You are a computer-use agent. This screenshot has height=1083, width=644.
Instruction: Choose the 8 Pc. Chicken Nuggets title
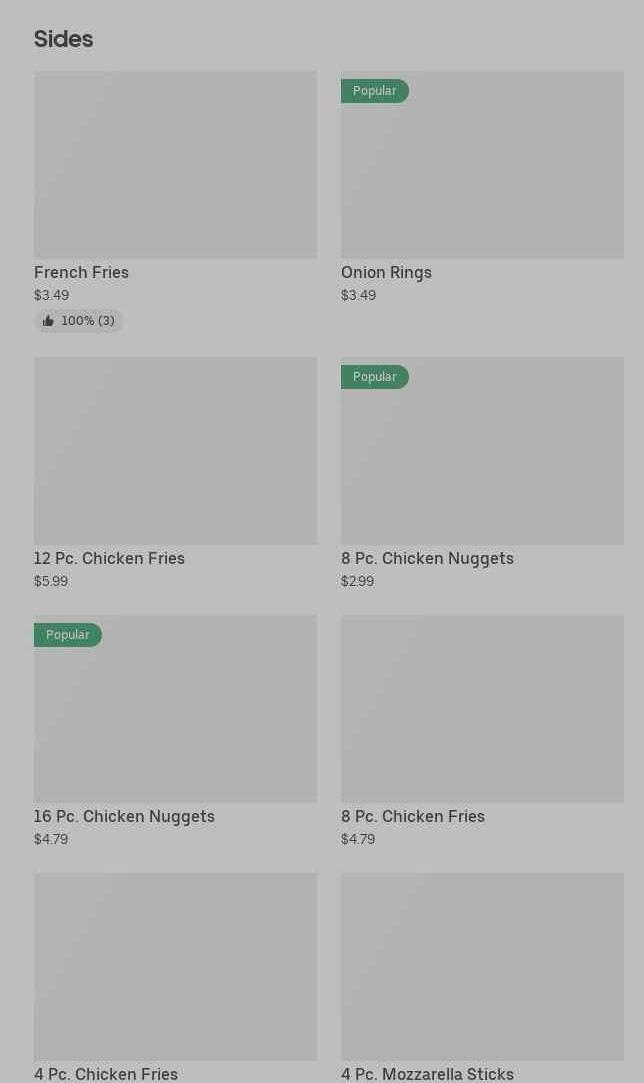(x=427, y=559)
